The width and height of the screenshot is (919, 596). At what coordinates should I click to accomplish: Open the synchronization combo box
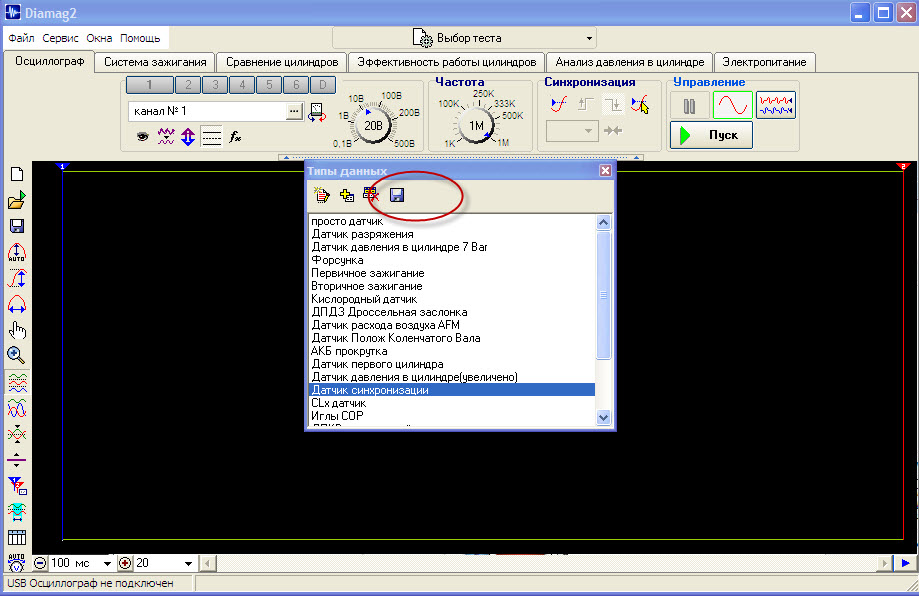point(572,131)
